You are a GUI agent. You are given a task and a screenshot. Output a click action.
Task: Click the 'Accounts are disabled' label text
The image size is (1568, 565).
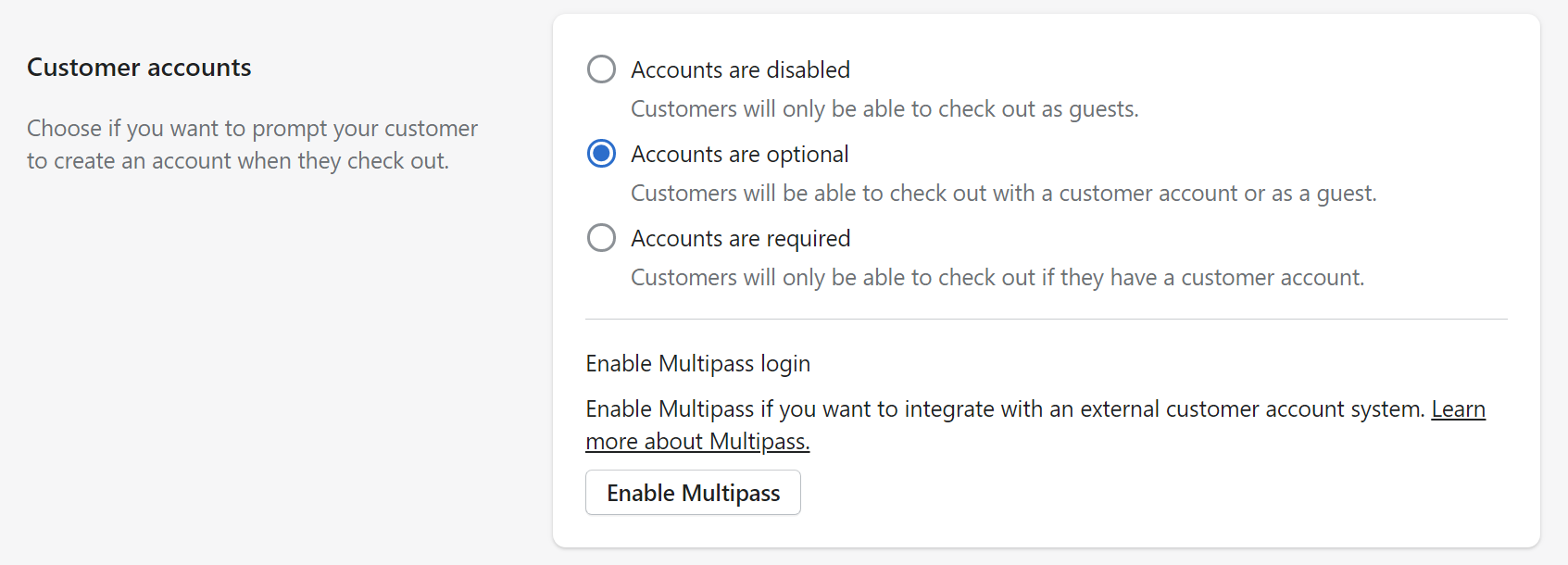pos(740,69)
